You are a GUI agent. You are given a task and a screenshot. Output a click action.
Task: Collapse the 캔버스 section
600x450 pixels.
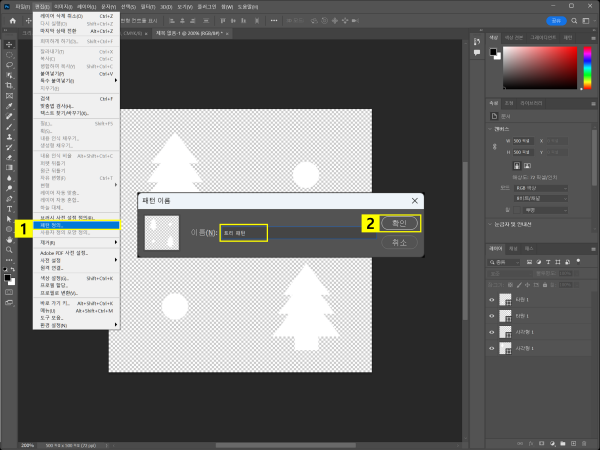coord(490,129)
